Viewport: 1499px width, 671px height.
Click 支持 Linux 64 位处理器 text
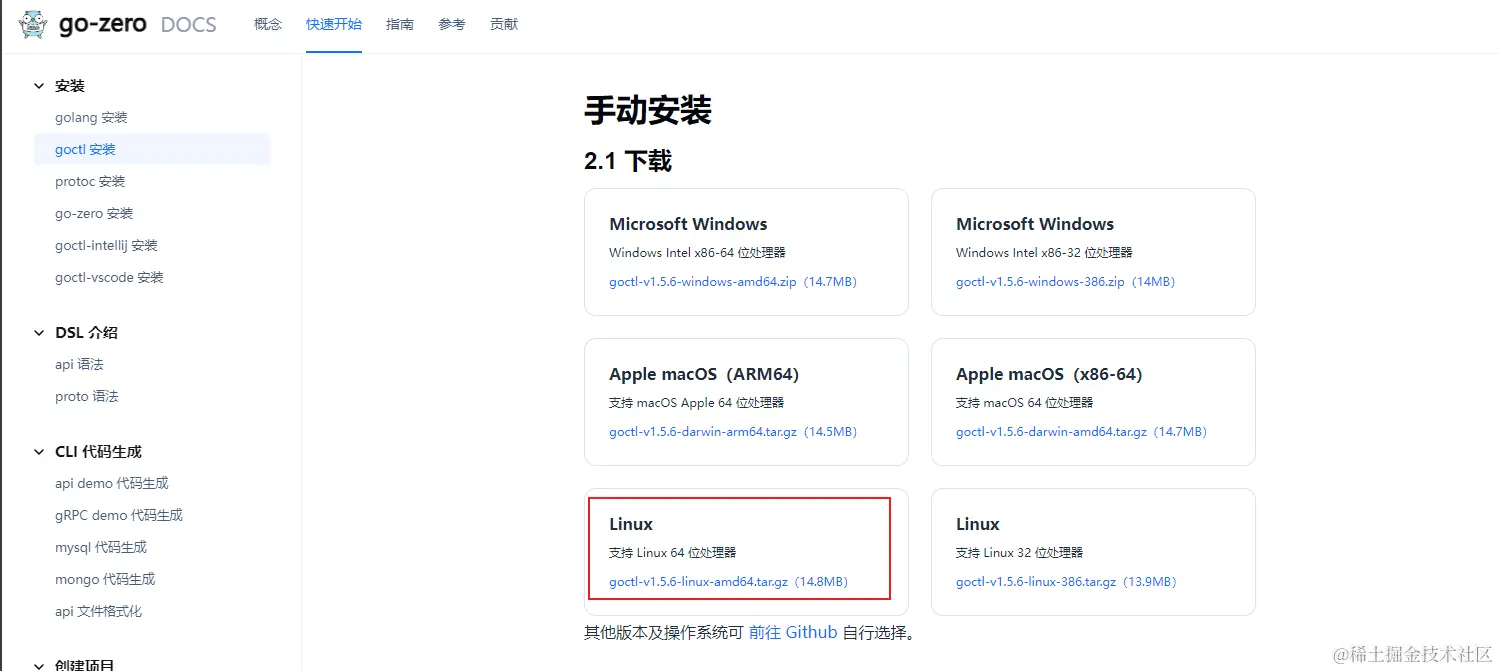(x=672, y=553)
